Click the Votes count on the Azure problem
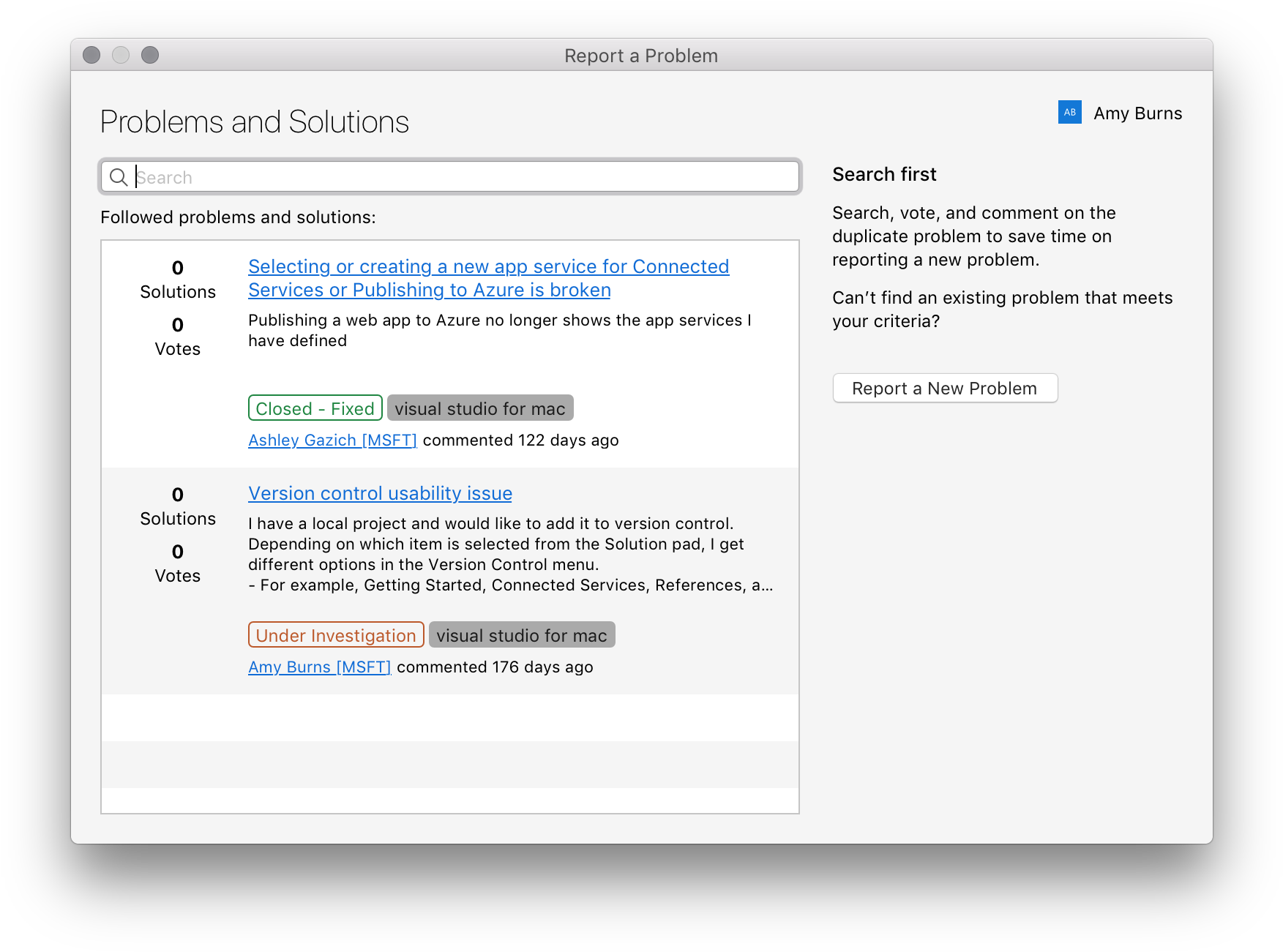1283x952 pixels. (x=177, y=335)
